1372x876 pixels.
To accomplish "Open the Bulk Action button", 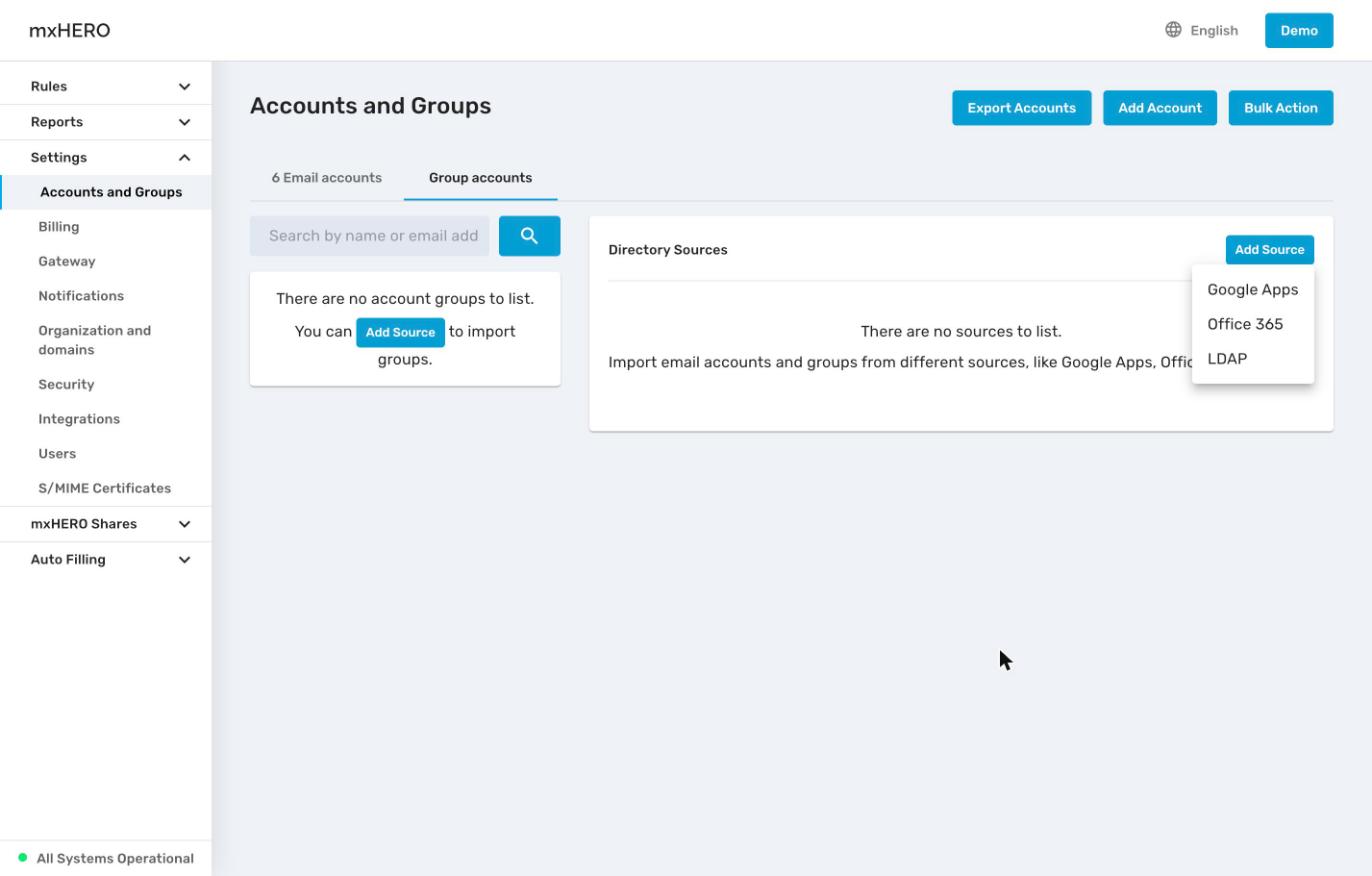I will tap(1281, 108).
